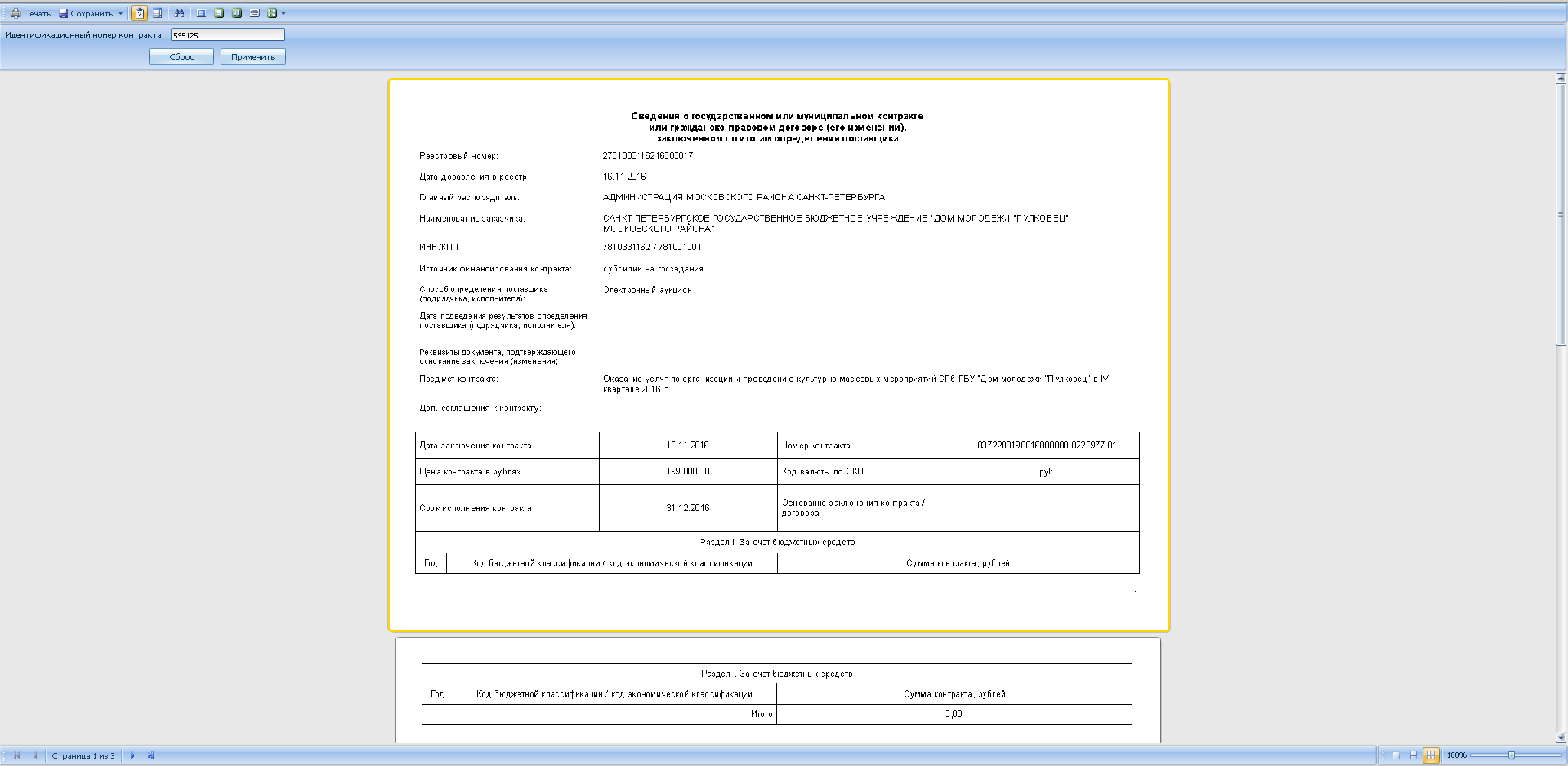Screen dimensions: 1568x766
Task: Click the 'руб' currency code cell
Action: click(x=1046, y=472)
